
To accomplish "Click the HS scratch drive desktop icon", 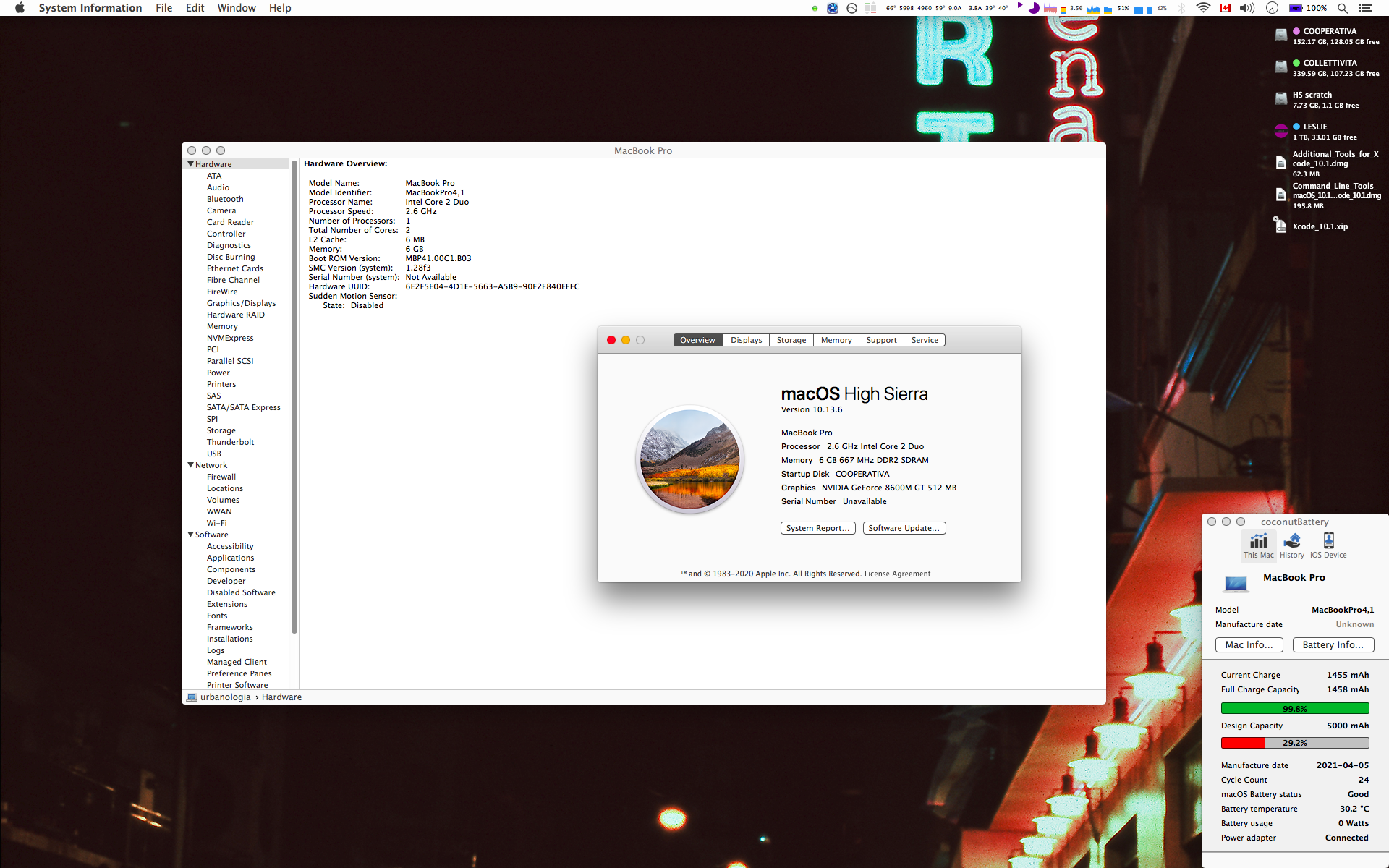I will point(1280,98).
